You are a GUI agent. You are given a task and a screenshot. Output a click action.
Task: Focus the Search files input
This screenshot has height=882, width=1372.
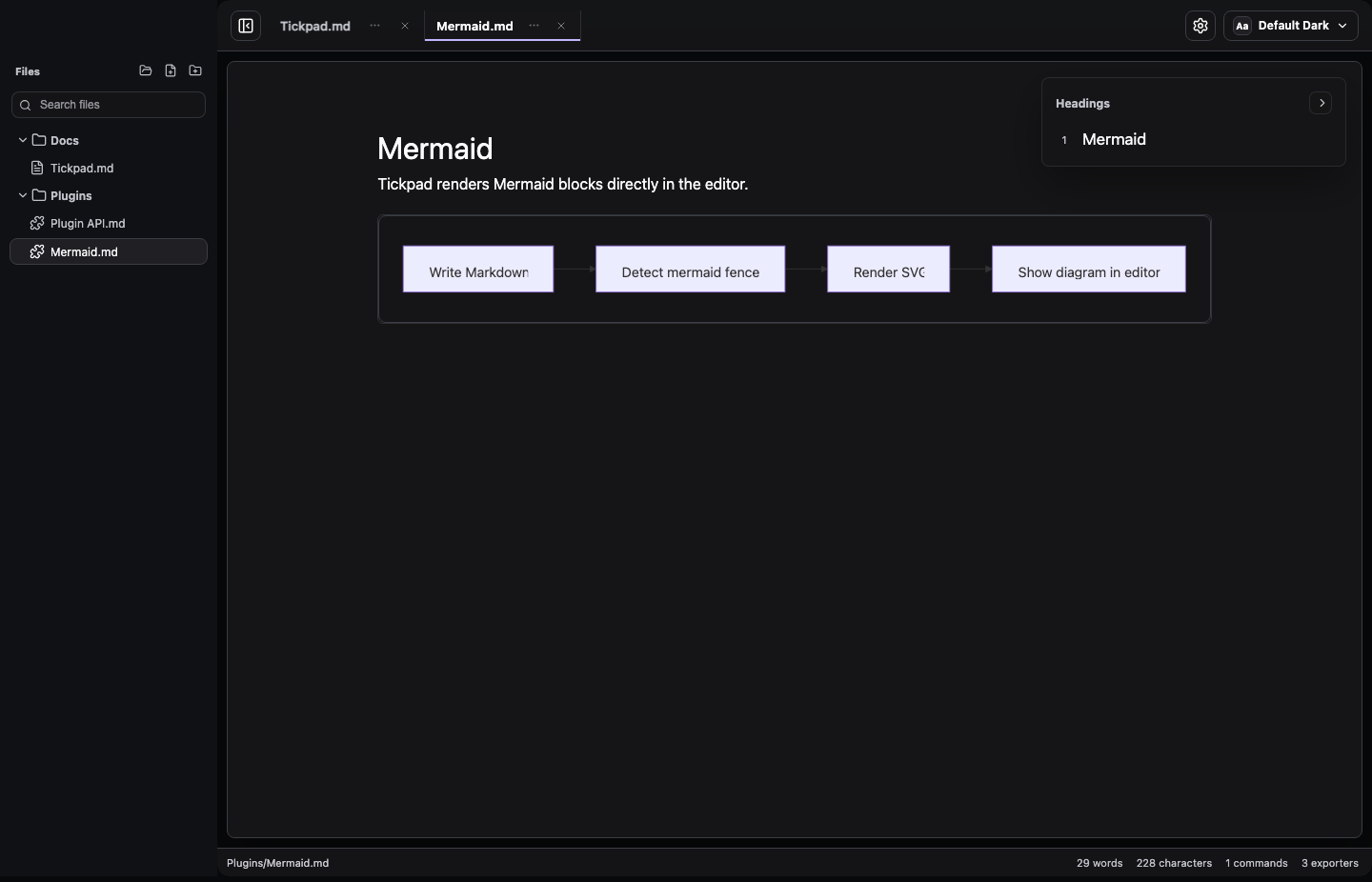click(109, 105)
